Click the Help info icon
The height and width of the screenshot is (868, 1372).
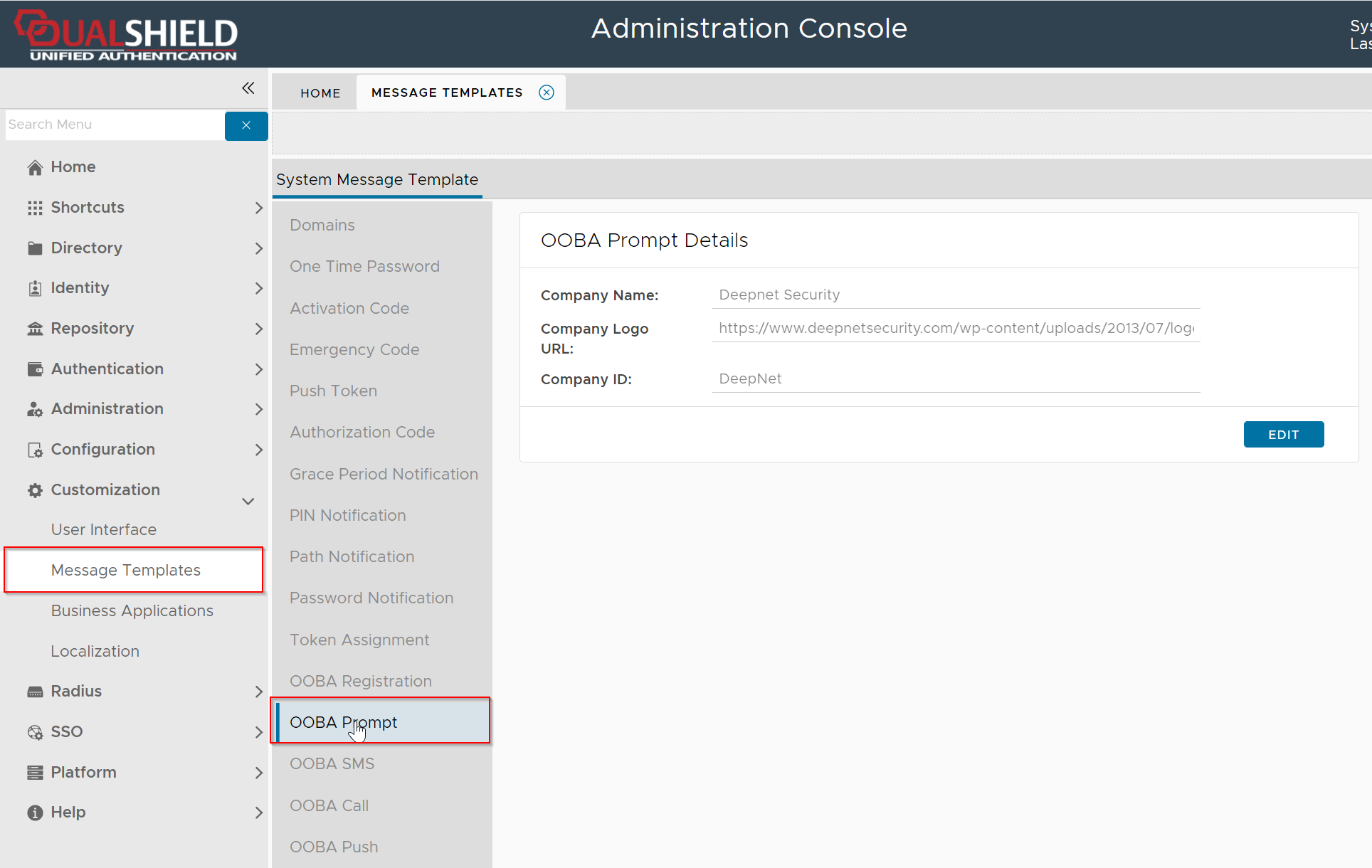point(35,813)
